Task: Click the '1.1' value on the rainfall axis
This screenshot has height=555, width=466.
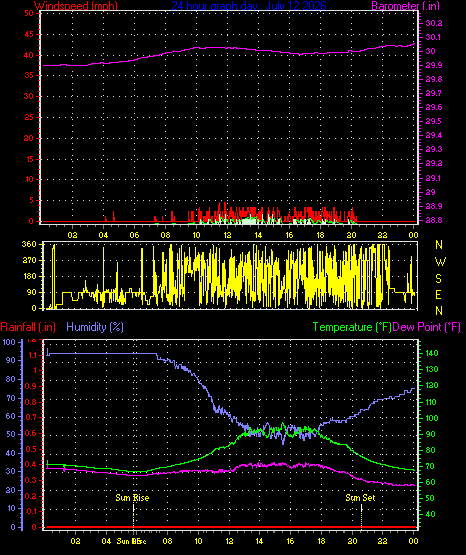Action: (33, 355)
